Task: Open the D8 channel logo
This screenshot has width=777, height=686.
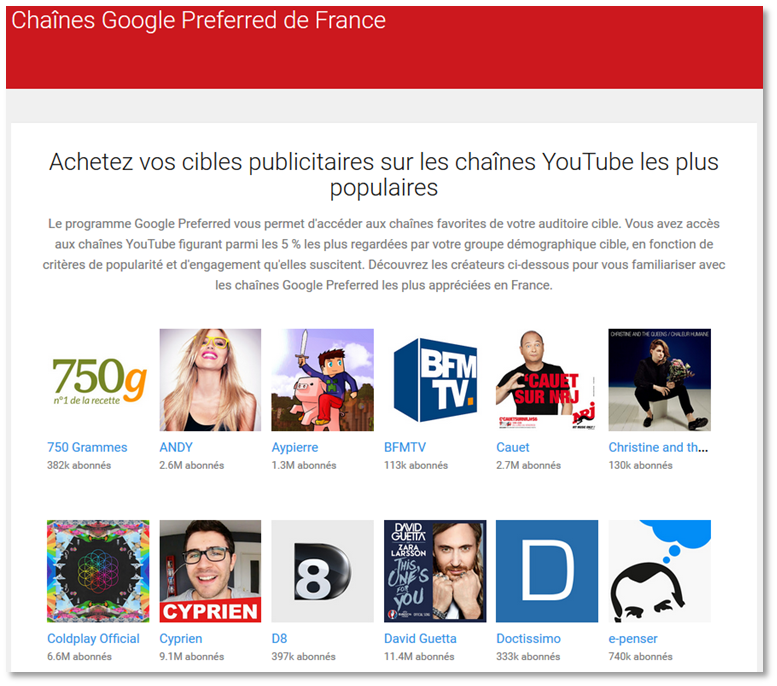Action: pyautogui.click(x=323, y=571)
